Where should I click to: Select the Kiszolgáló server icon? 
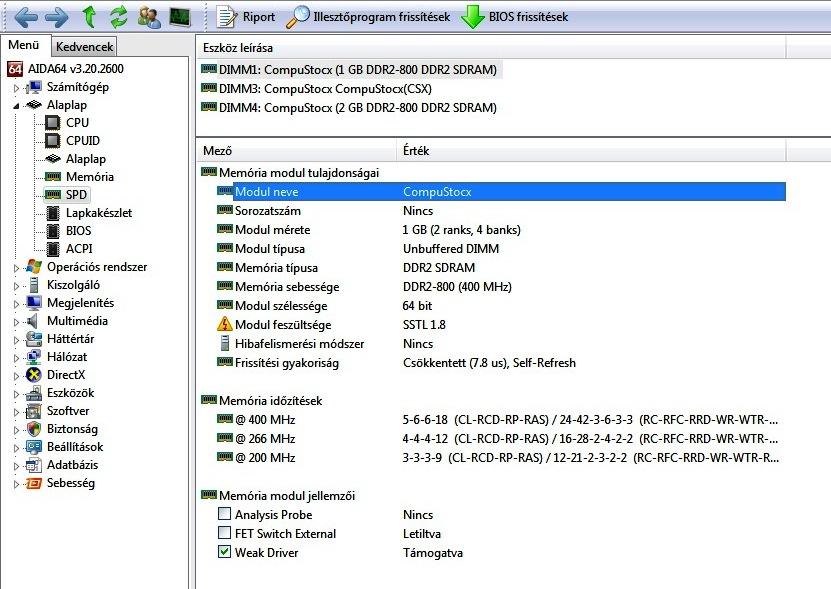point(34,285)
